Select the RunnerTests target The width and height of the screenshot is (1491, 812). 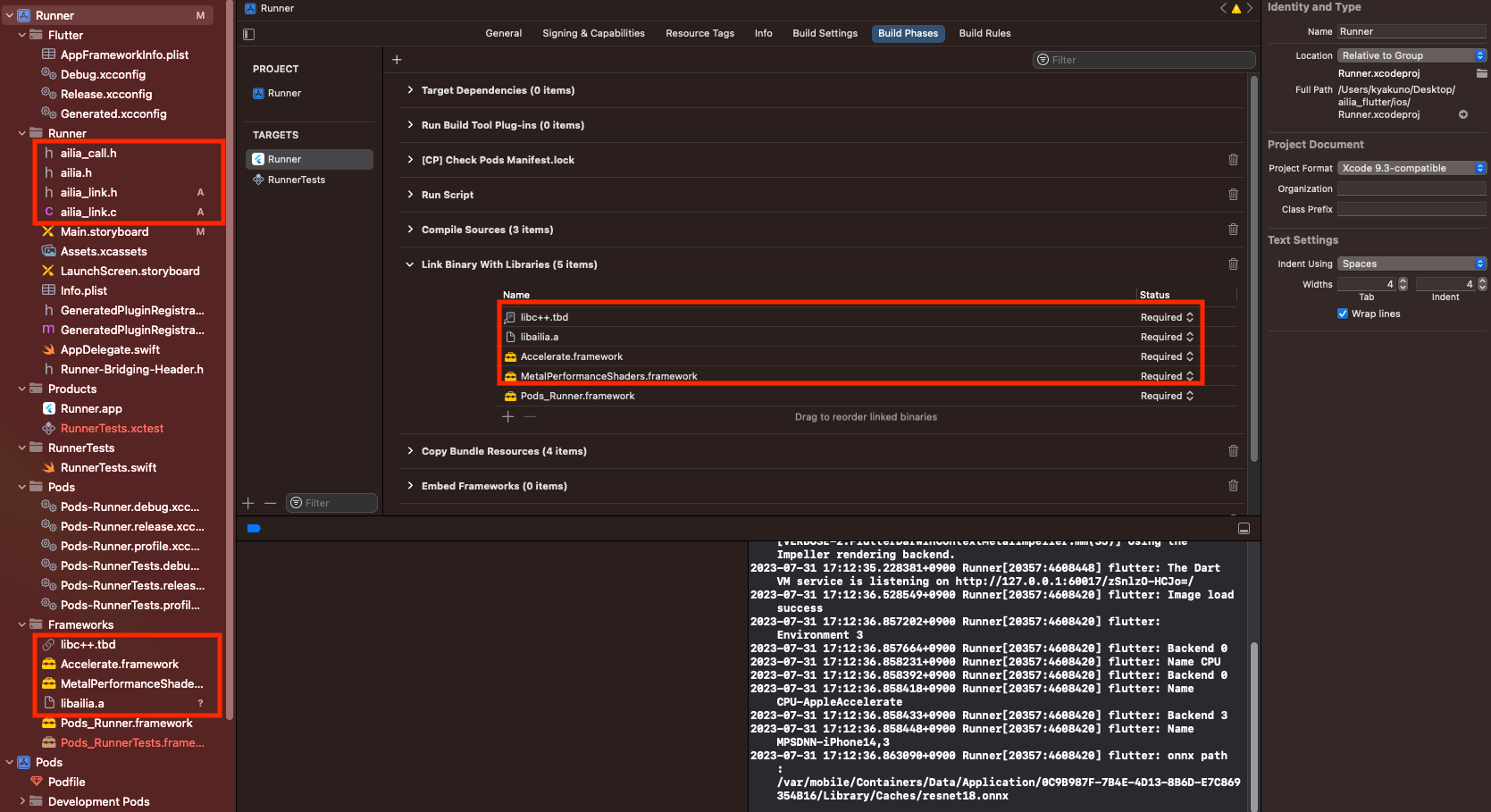click(x=297, y=180)
